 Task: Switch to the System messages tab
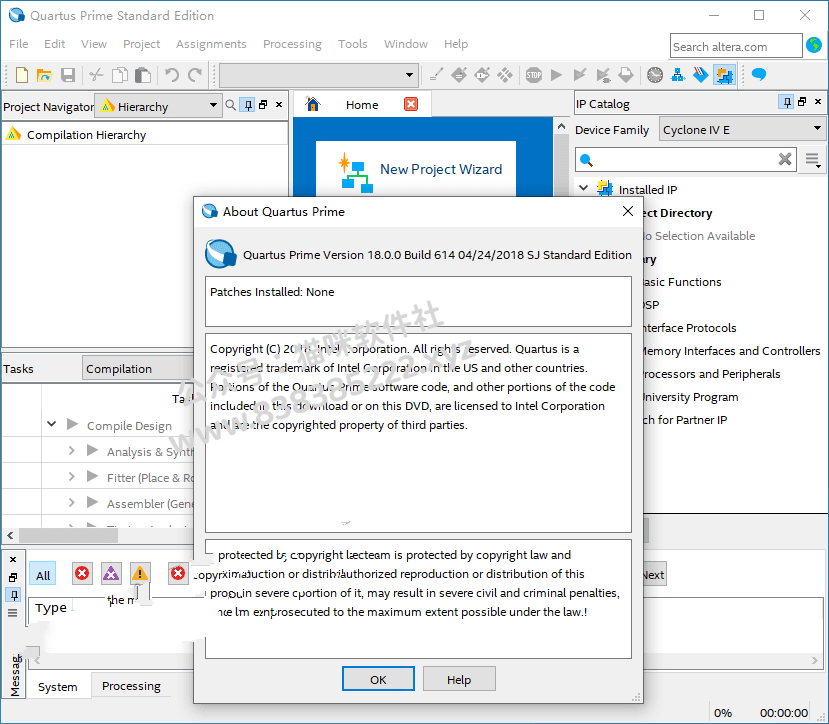coord(58,686)
